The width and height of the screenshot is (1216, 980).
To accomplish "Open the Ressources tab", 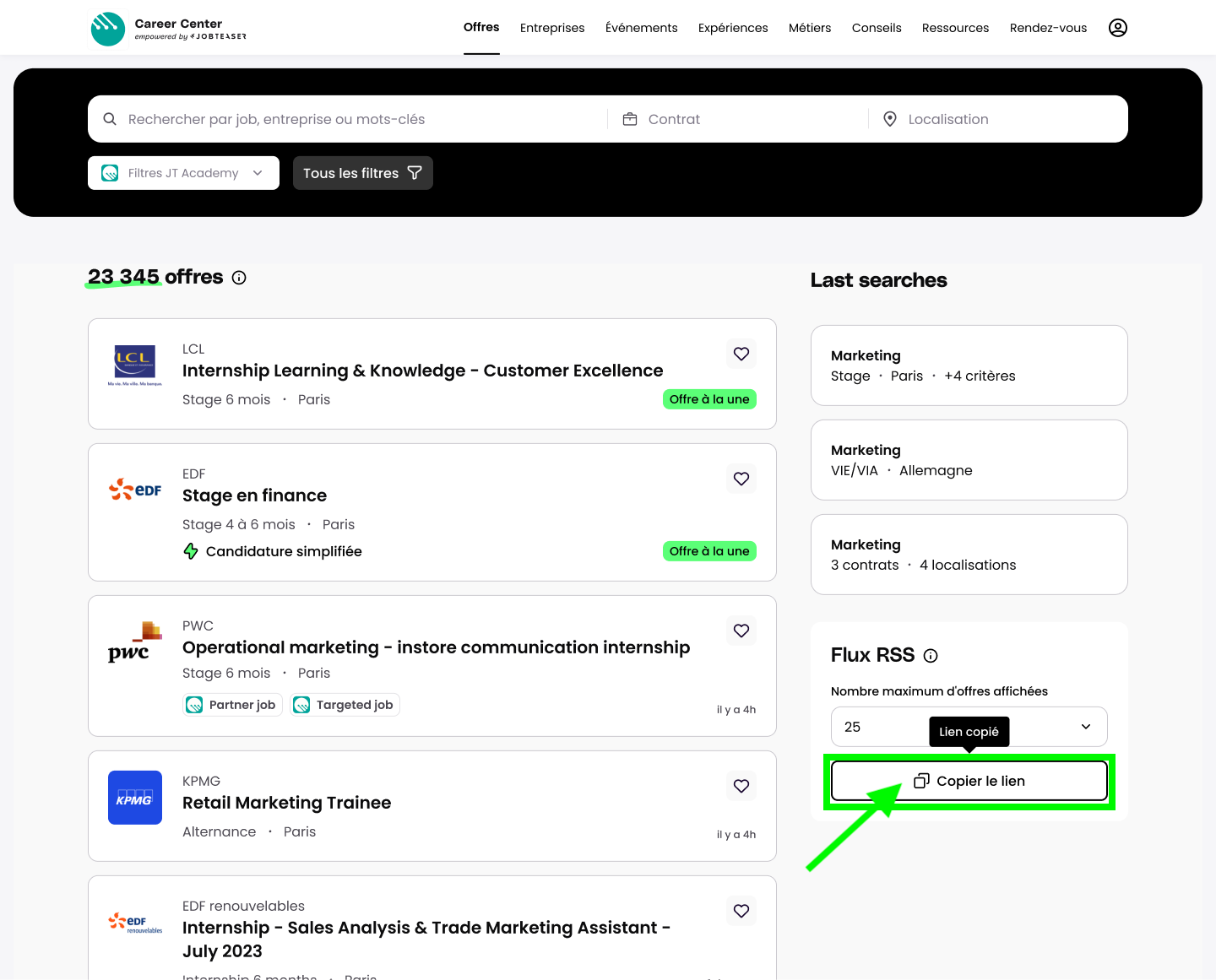I will coord(955,28).
